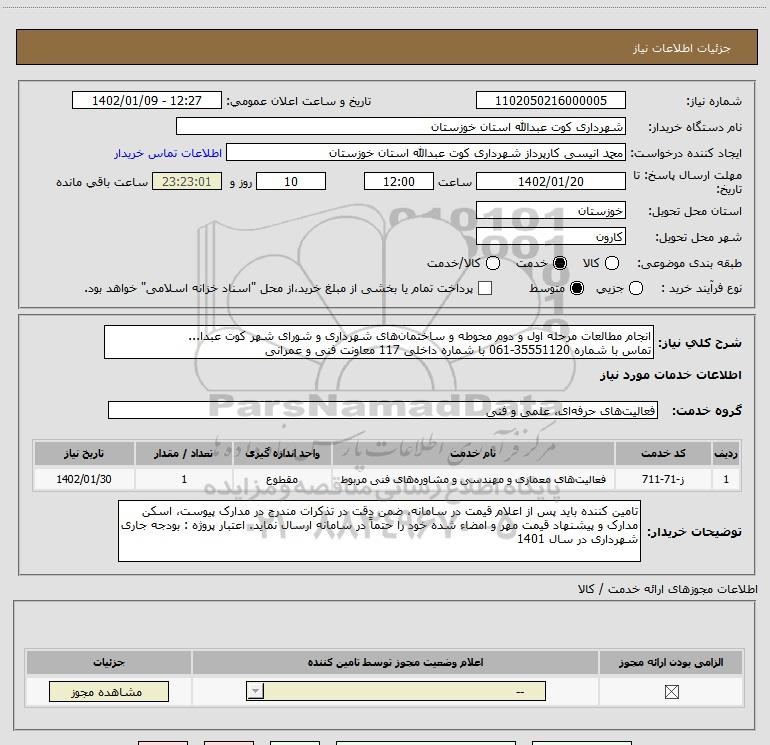This screenshot has width=770, height=745.
Task: Click the گروه خدمت field
Action: tap(383, 411)
